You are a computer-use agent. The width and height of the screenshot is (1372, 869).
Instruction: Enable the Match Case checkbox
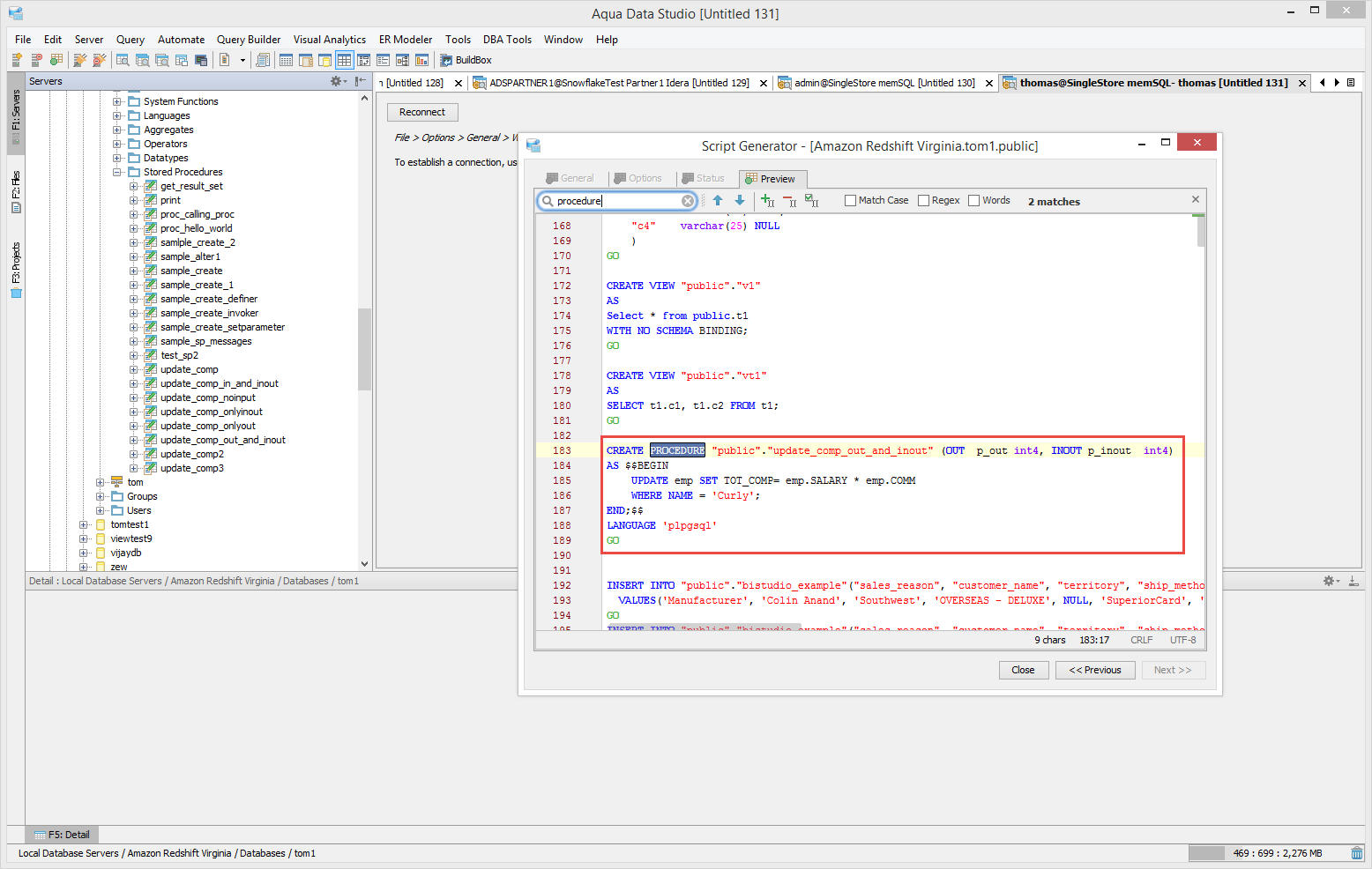click(850, 201)
